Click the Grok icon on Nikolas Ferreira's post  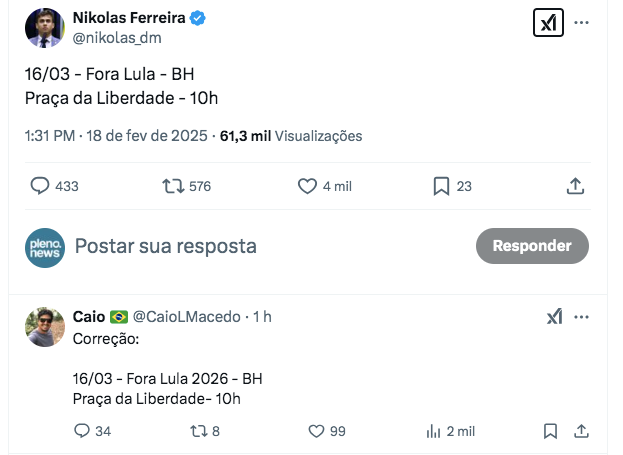coord(548,24)
